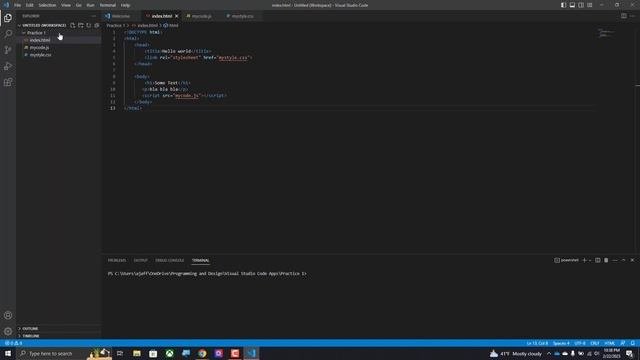Maximize terminal panel with chevron
640x360 pixels.
pos(623,260)
